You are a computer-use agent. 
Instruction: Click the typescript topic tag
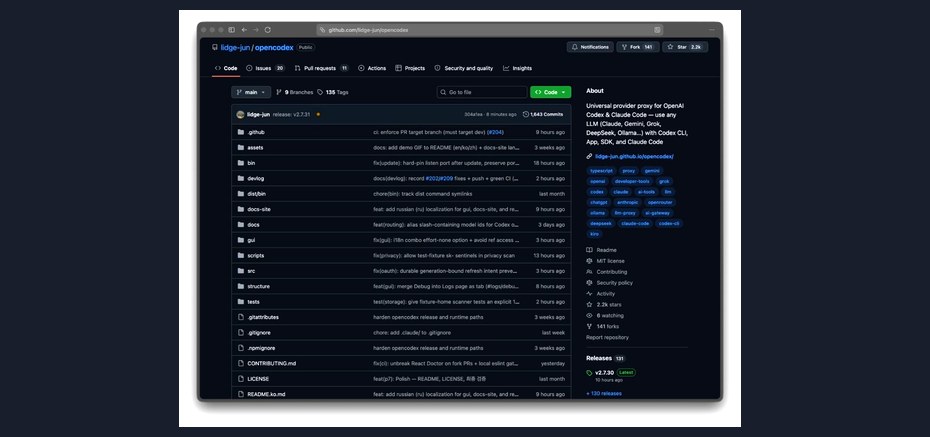pyautogui.click(x=601, y=171)
